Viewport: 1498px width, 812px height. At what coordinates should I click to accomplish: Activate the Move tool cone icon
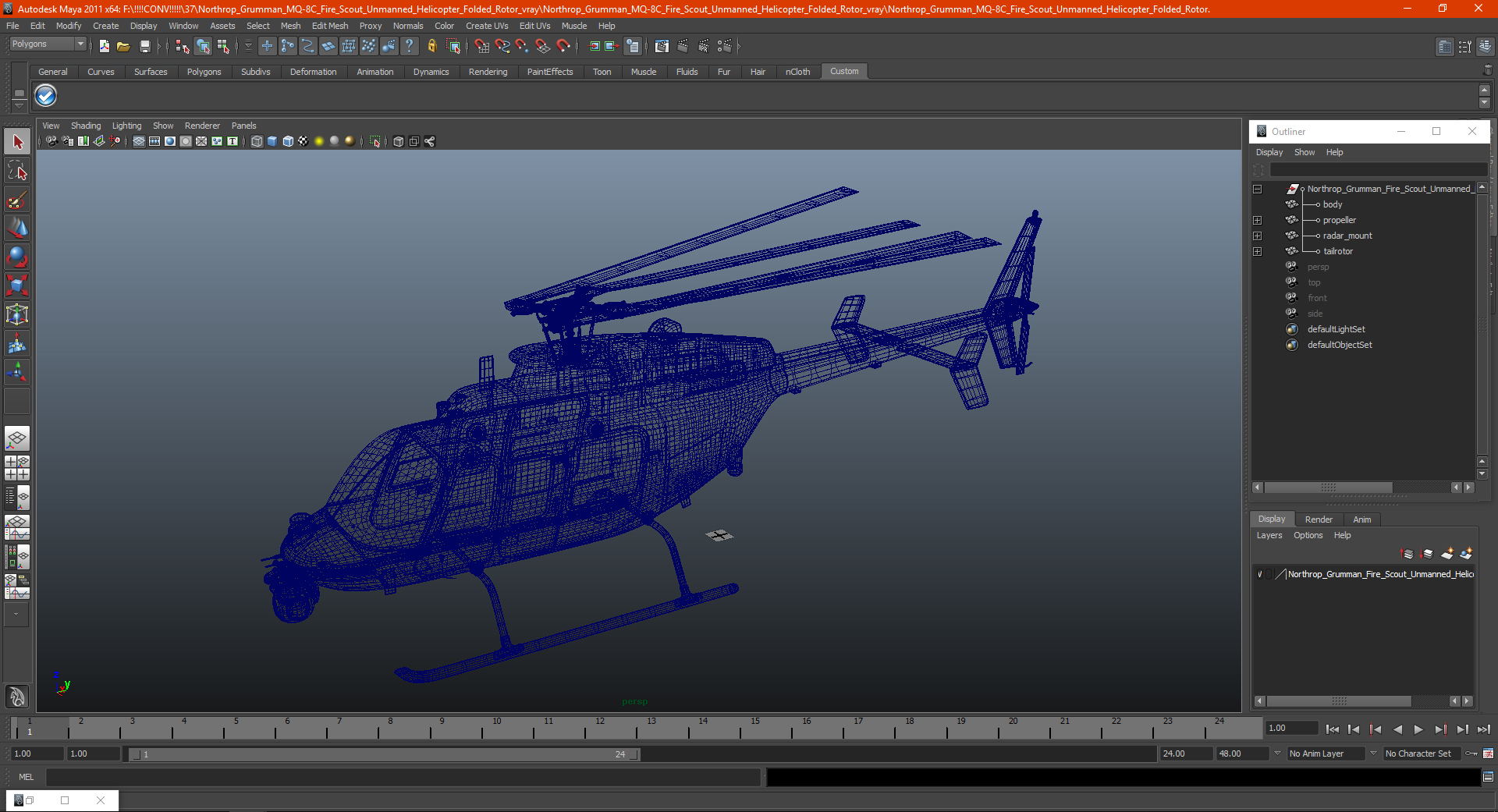pyautogui.click(x=17, y=229)
